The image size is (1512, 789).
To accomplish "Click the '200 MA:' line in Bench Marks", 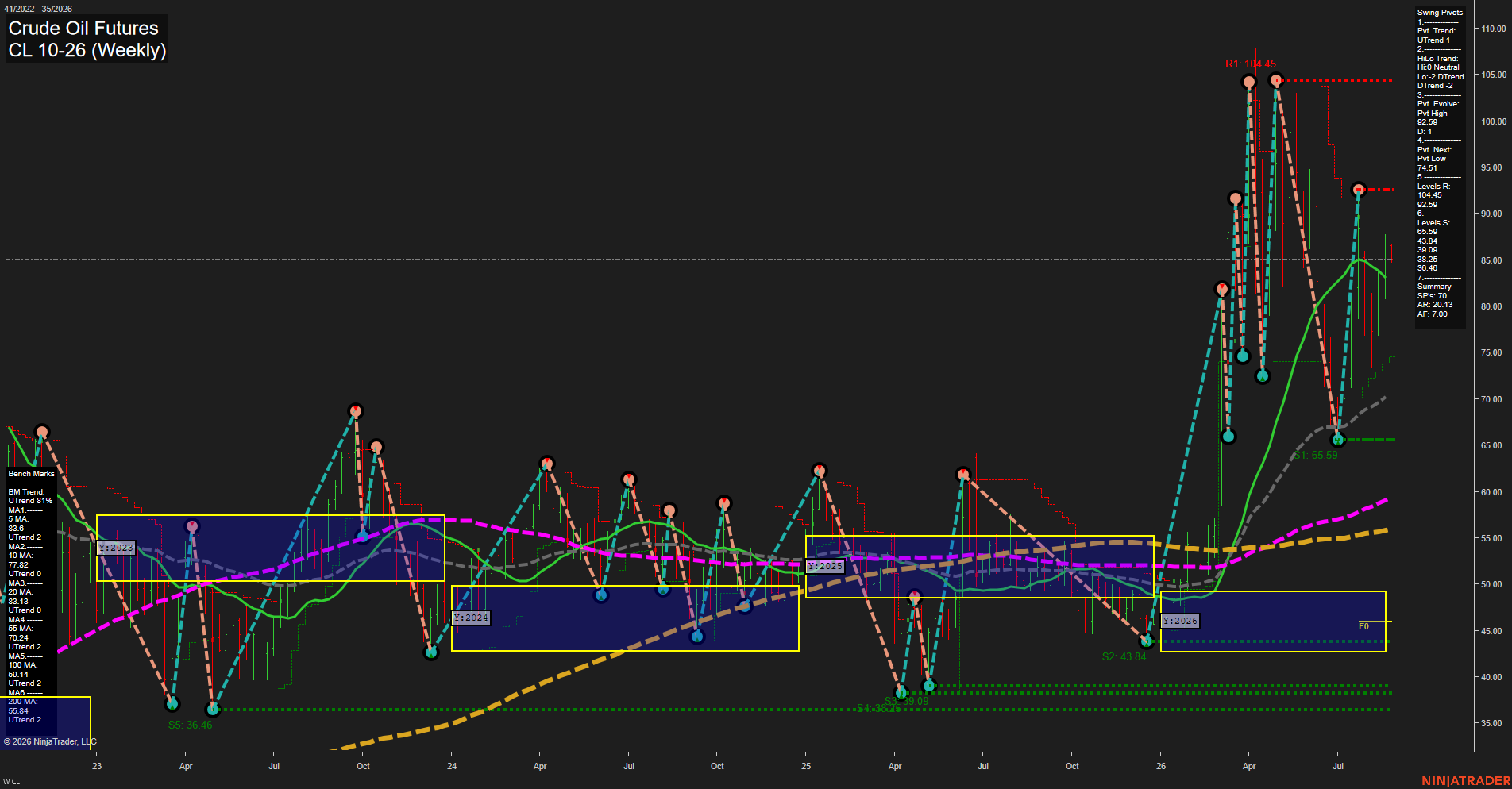I will (x=22, y=702).
